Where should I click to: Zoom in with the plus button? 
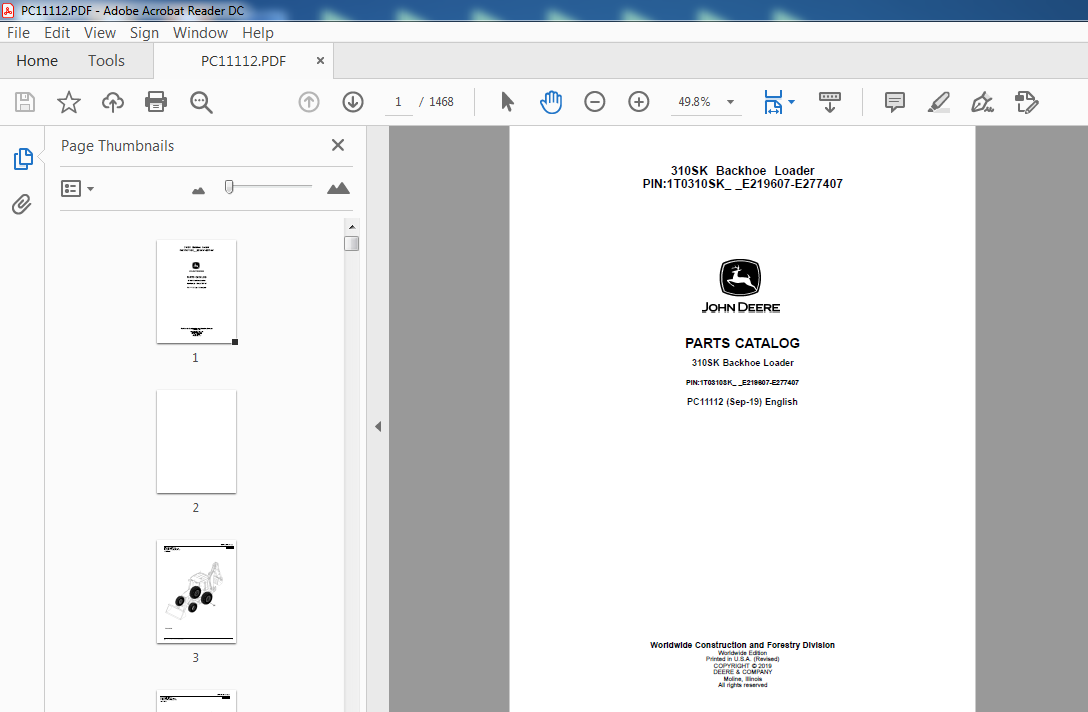pyautogui.click(x=638, y=102)
